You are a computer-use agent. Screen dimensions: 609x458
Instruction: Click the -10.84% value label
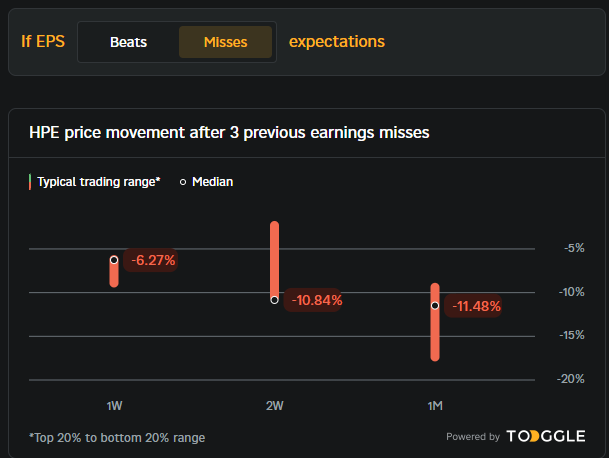[x=313, y=300]
